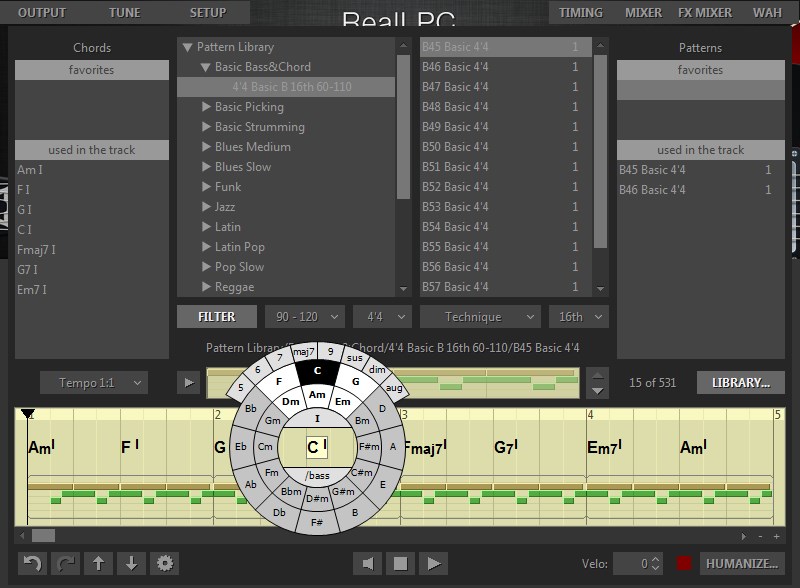The width and height of the screenshot is (800, 588).
Task: Switch to the OUTPUT tab
Action: click(42, 12)
